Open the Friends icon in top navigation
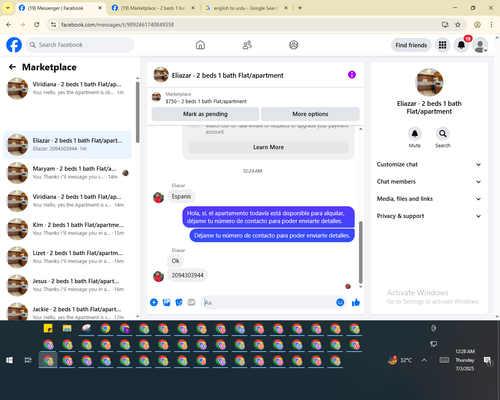 click(x=247, y=45)
